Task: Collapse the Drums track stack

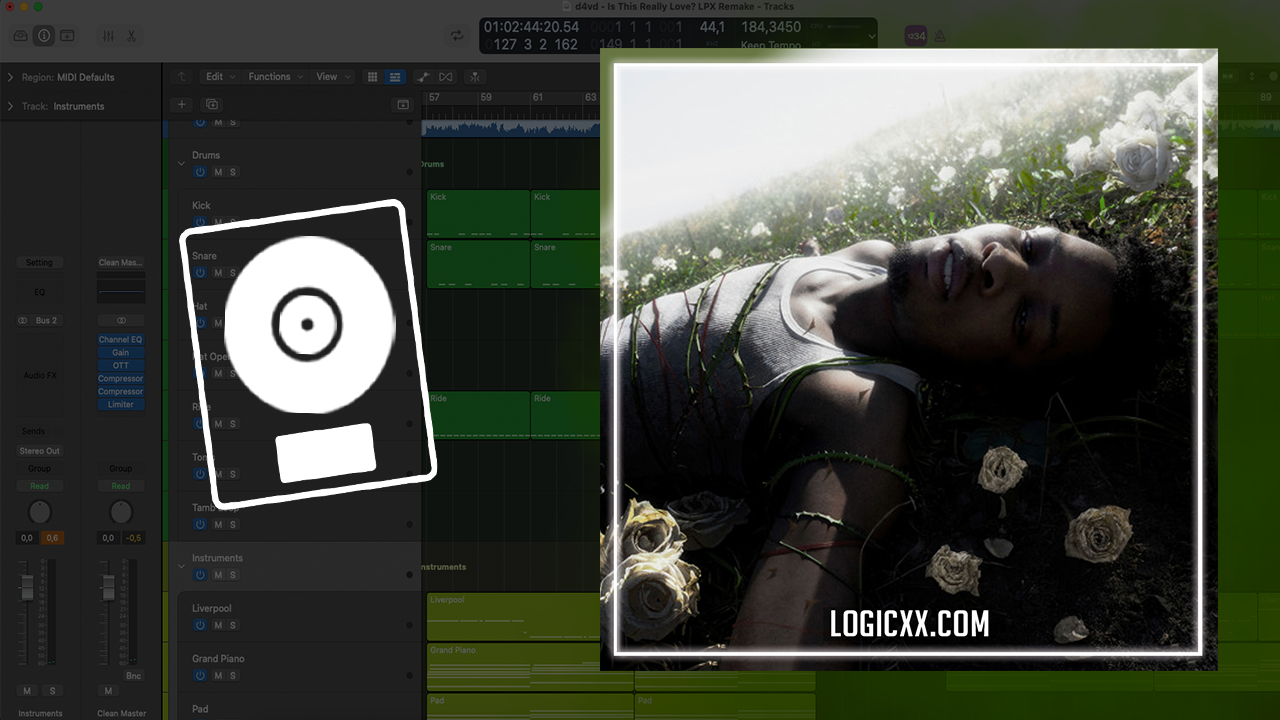Action: coord(181,162)
